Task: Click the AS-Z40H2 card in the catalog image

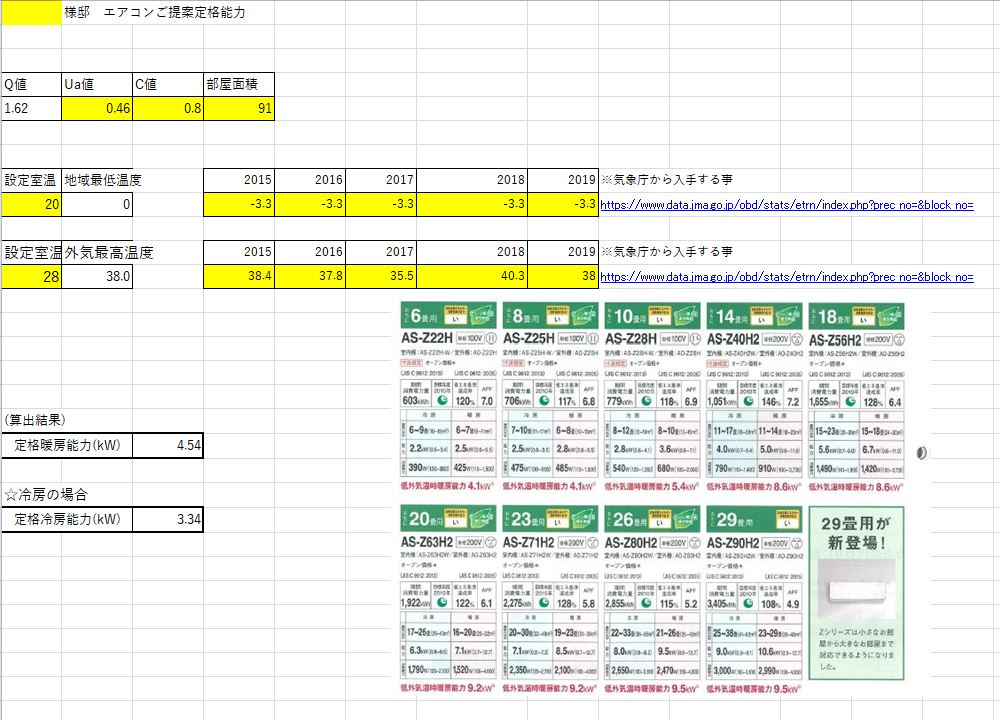Action: pyautogui.click(x=754, y=397)
